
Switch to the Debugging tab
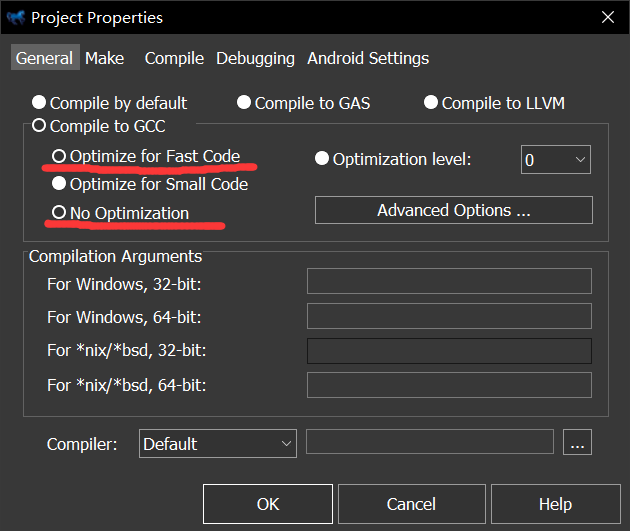click(256, 58)
